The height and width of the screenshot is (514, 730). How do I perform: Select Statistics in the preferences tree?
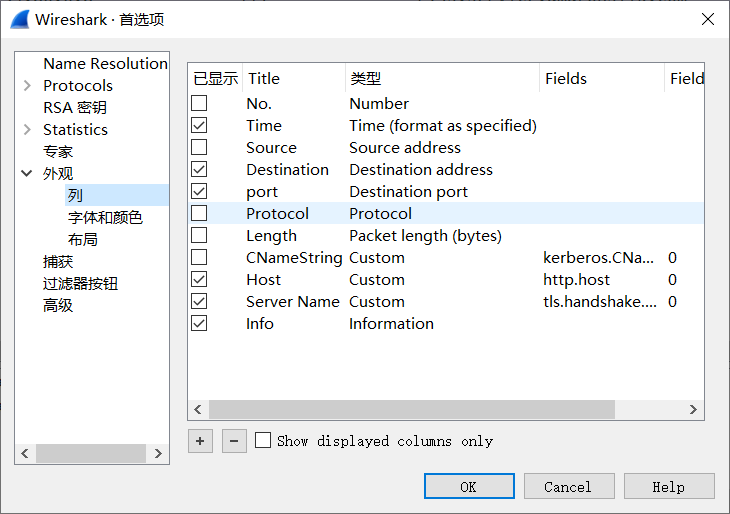click(x=75, y=129)
